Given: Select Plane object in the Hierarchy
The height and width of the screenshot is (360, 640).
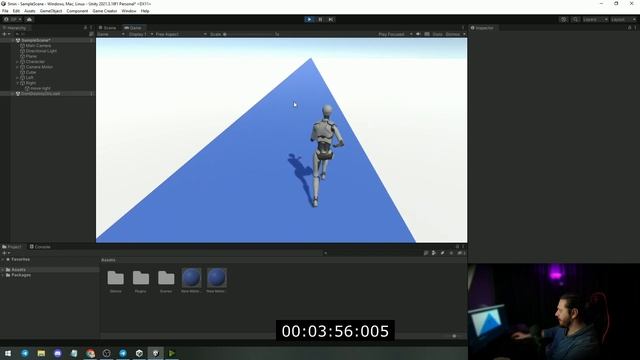Looking at the screenshot, I should click(31, 56).
